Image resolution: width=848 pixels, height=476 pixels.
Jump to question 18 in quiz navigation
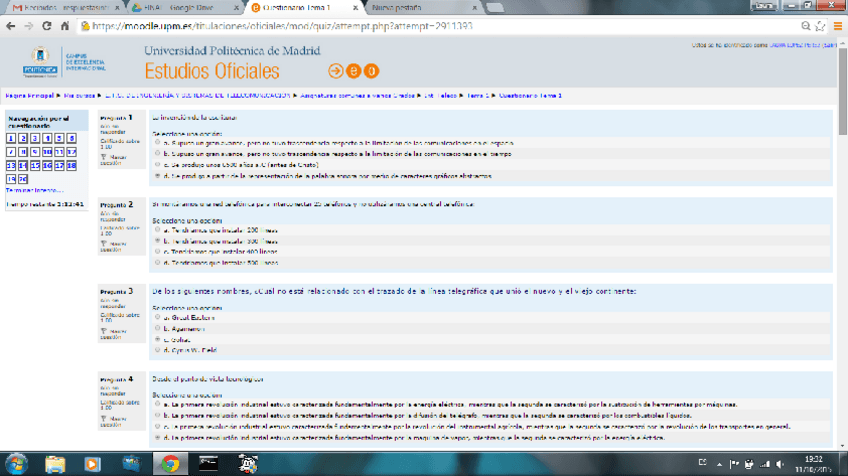(71, 166)
